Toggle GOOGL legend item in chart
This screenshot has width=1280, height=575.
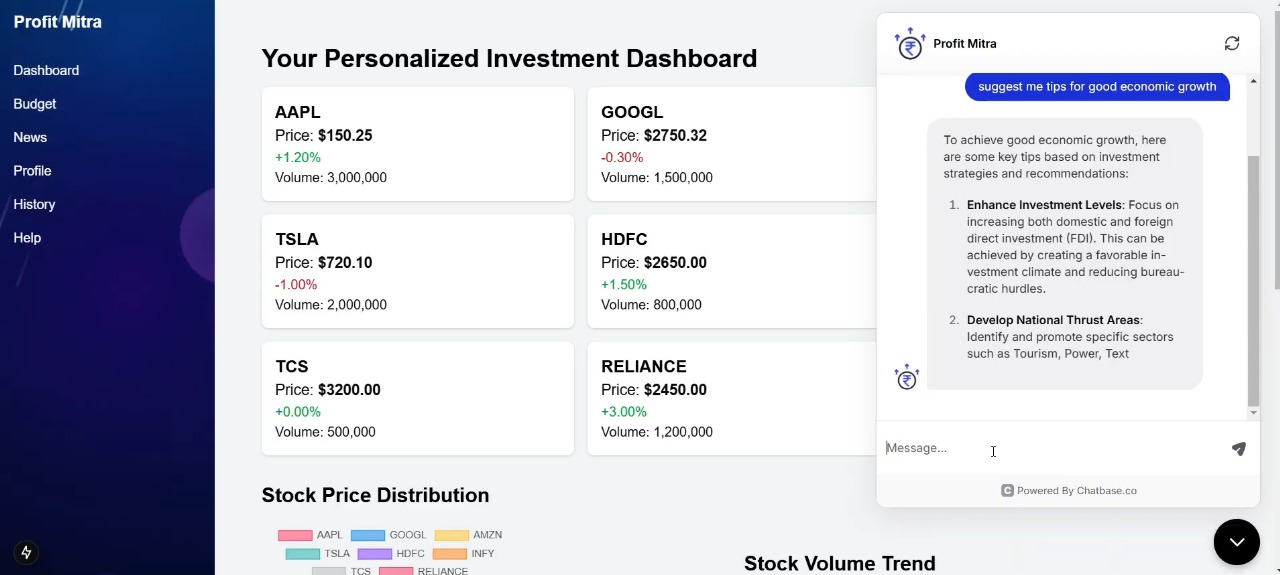(x=388, y=535)
